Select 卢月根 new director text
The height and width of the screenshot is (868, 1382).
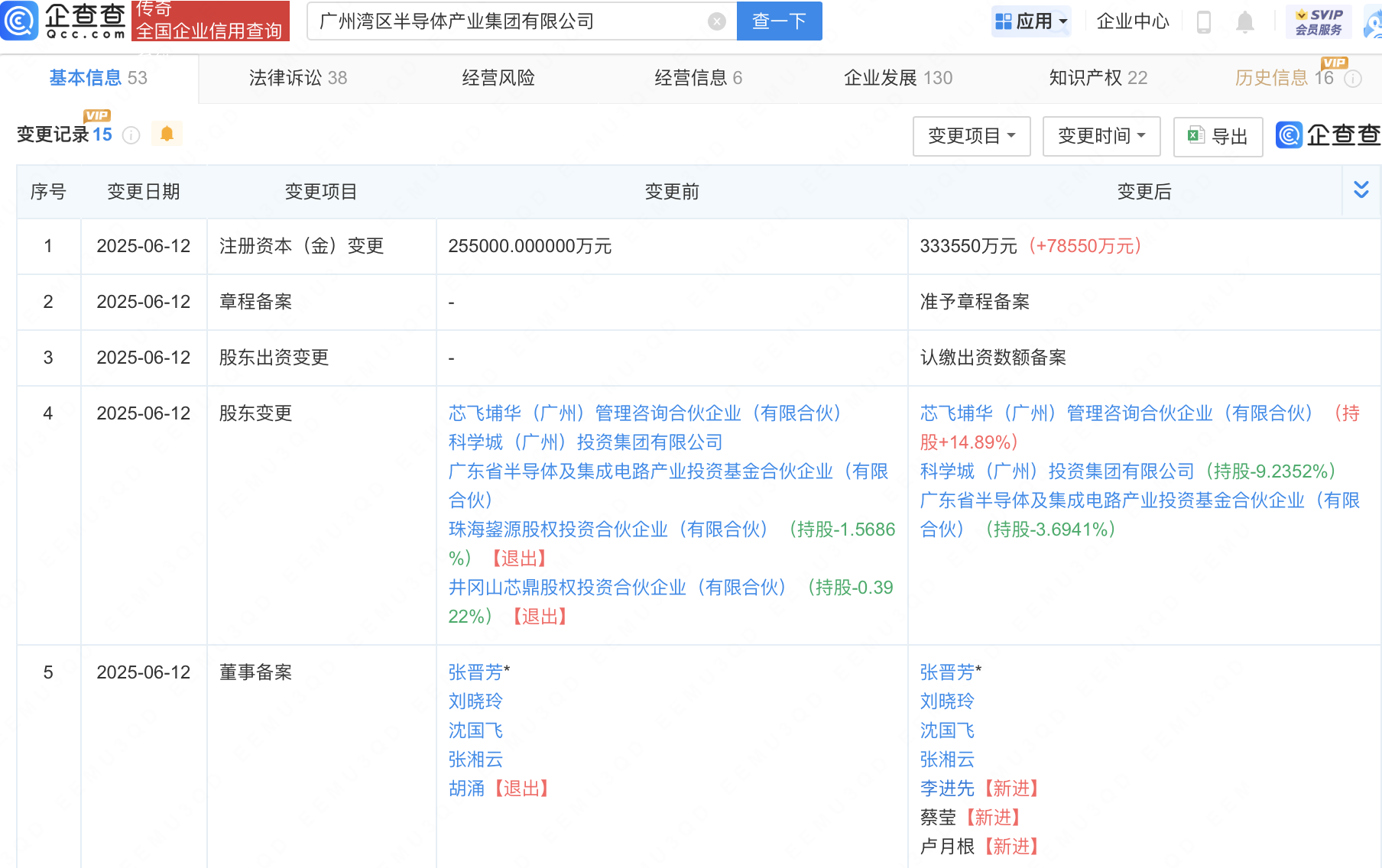pos(947,847)
